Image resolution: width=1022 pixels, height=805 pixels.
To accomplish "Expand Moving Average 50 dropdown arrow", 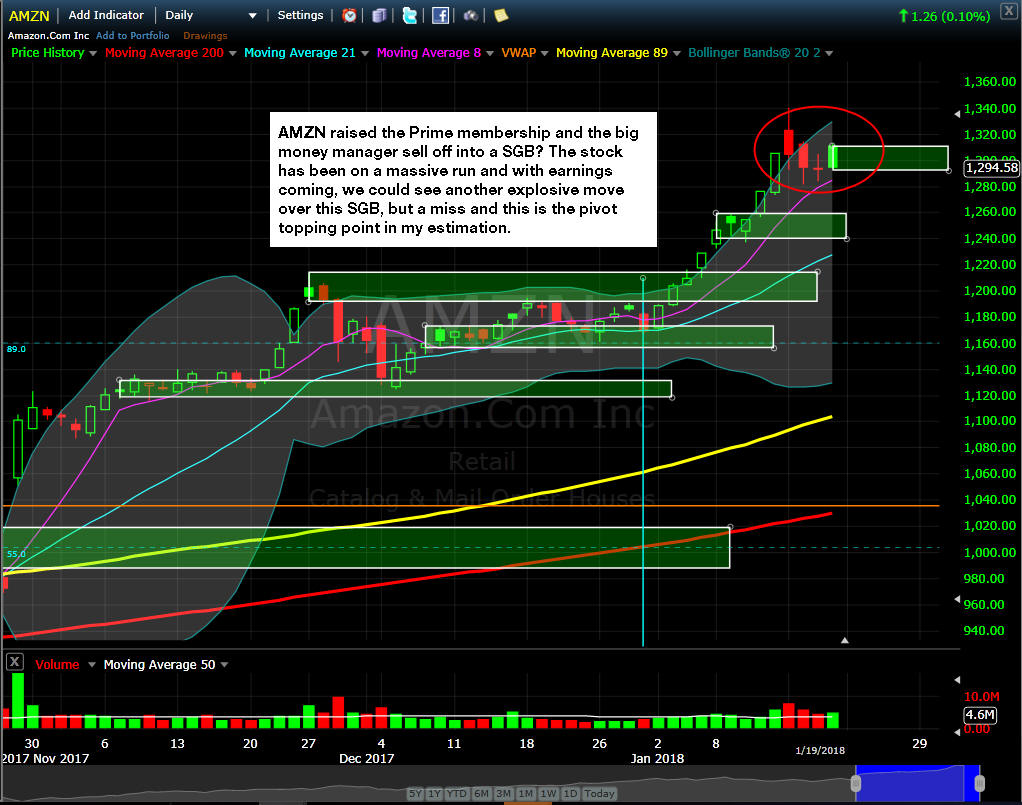I will point(224,665).
